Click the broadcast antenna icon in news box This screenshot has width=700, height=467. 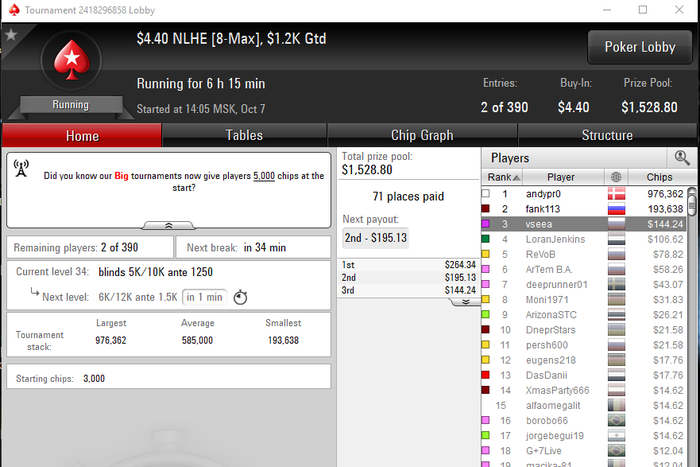(21, 168)
